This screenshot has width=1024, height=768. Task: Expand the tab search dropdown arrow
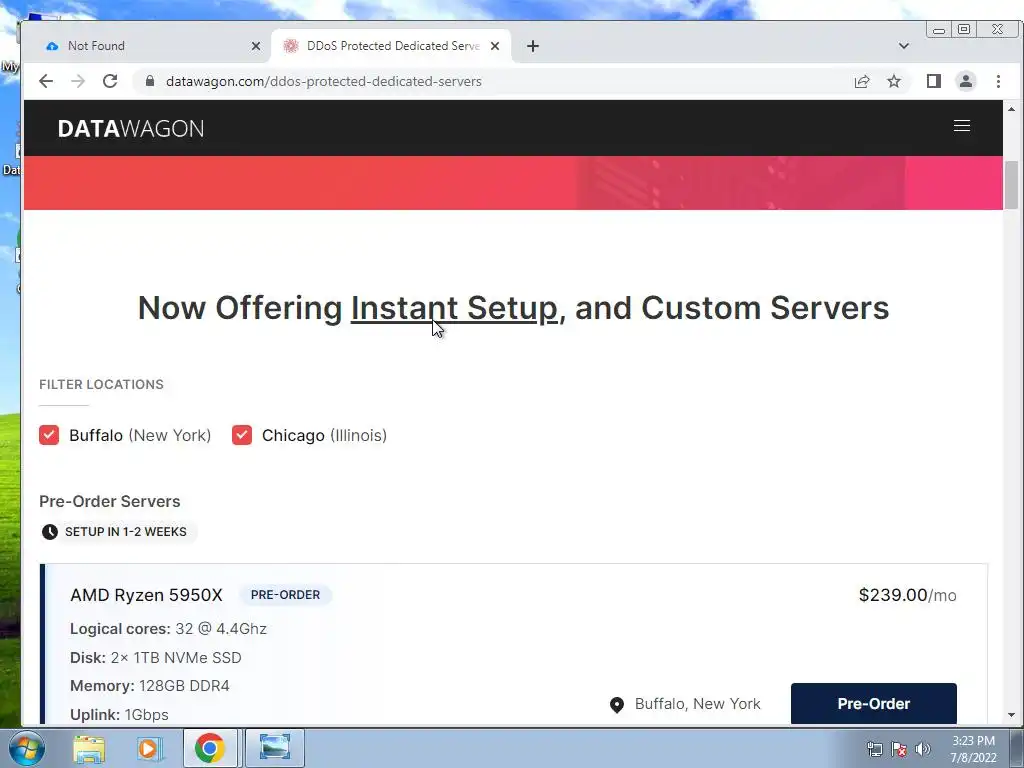(x=904, y=46)
